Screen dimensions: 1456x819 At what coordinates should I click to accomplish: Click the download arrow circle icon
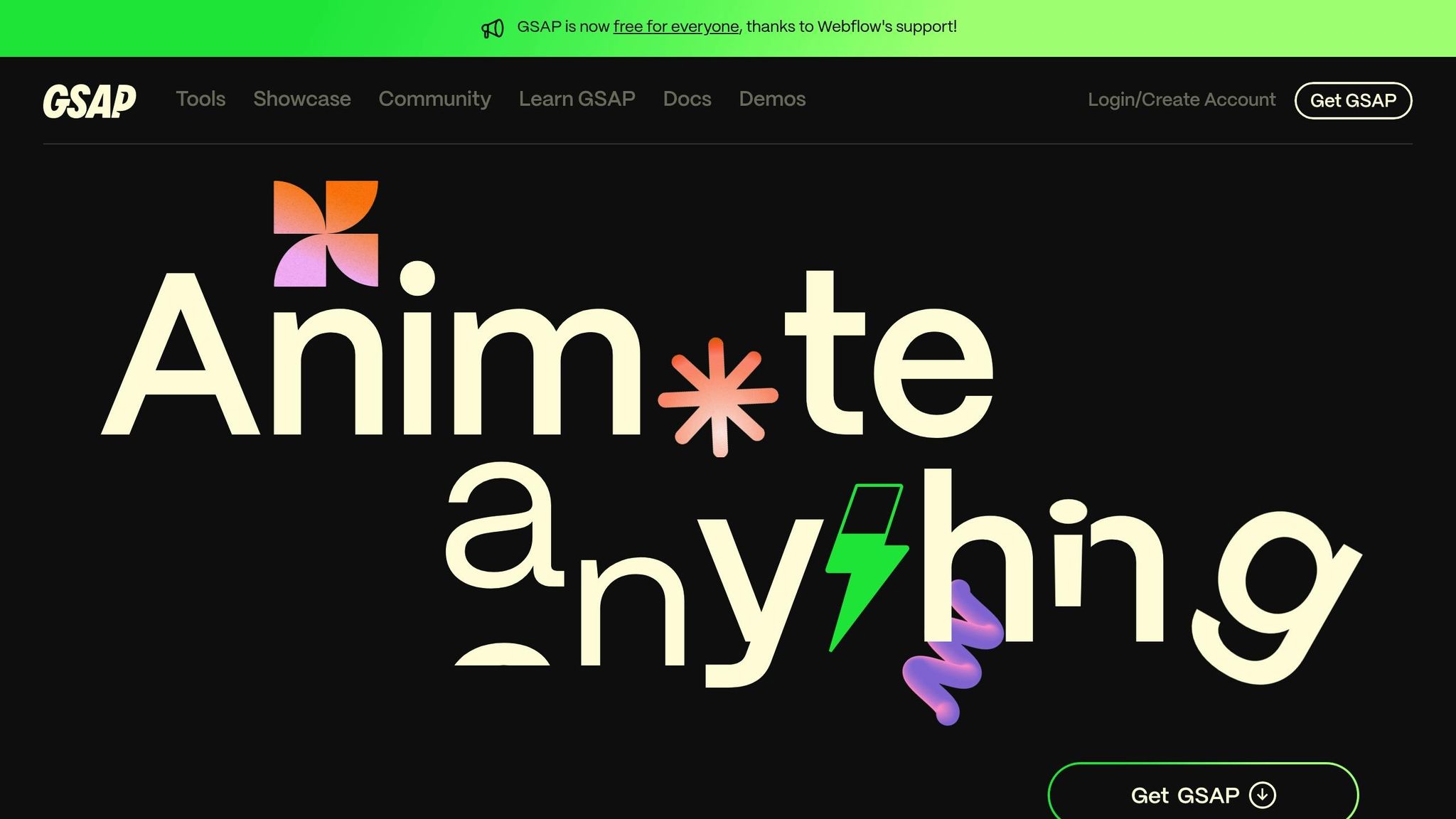[x=1263, y=795]
